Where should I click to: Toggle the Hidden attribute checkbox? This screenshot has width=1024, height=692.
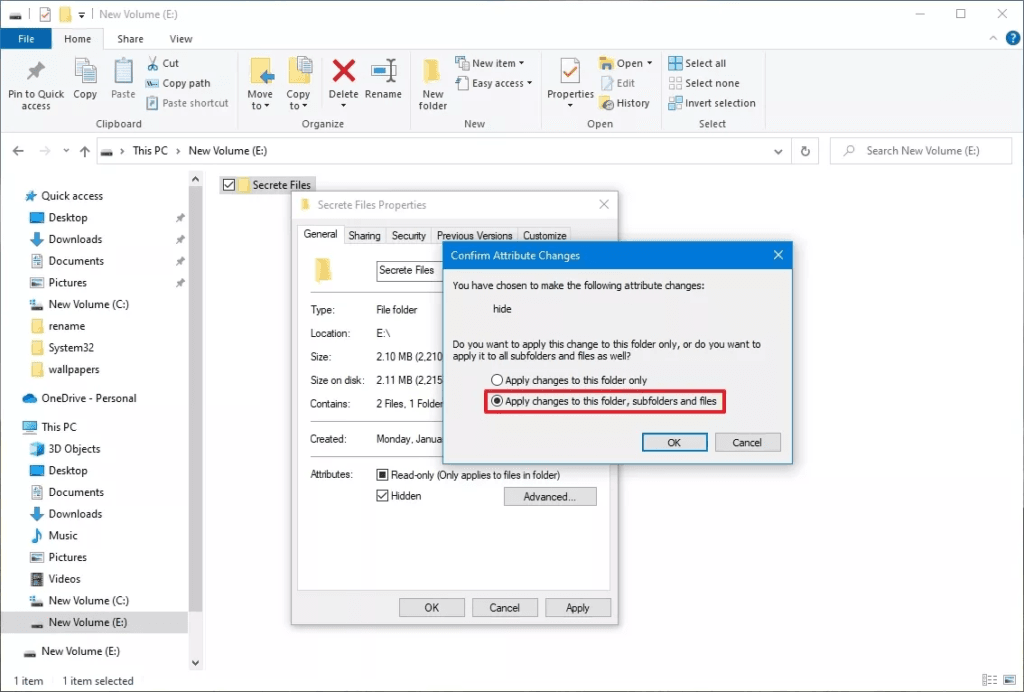click(382, 496)
